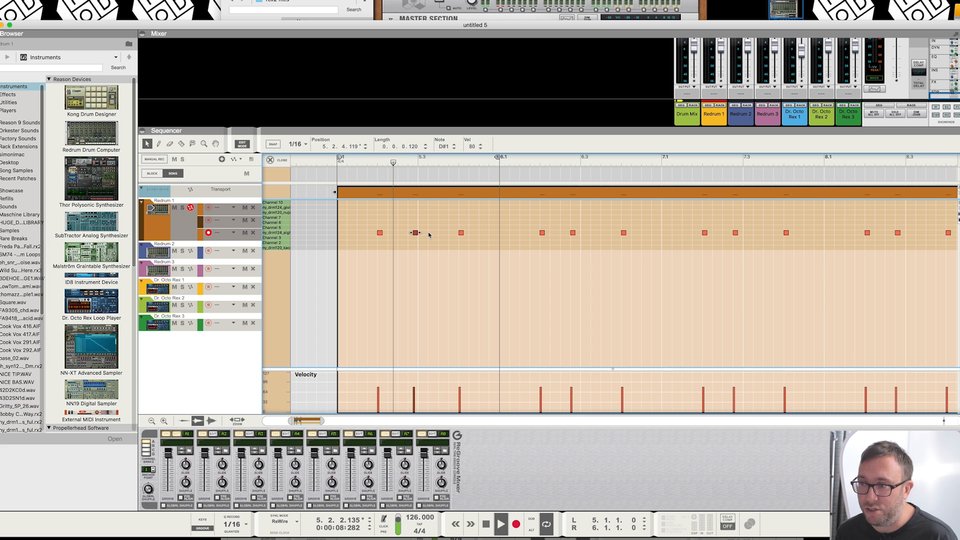Click the track parameter automation icon
Screen dimensions: 960x540
pyautogui.click(x=233, y=159)
